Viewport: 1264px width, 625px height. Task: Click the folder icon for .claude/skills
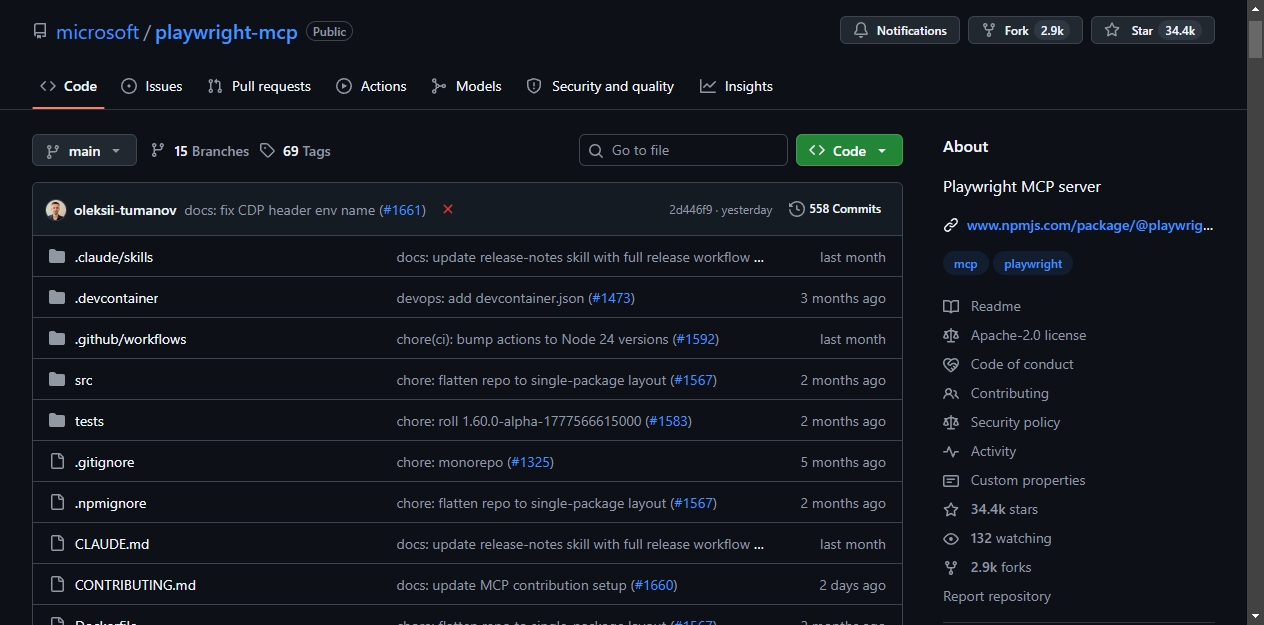57,257
